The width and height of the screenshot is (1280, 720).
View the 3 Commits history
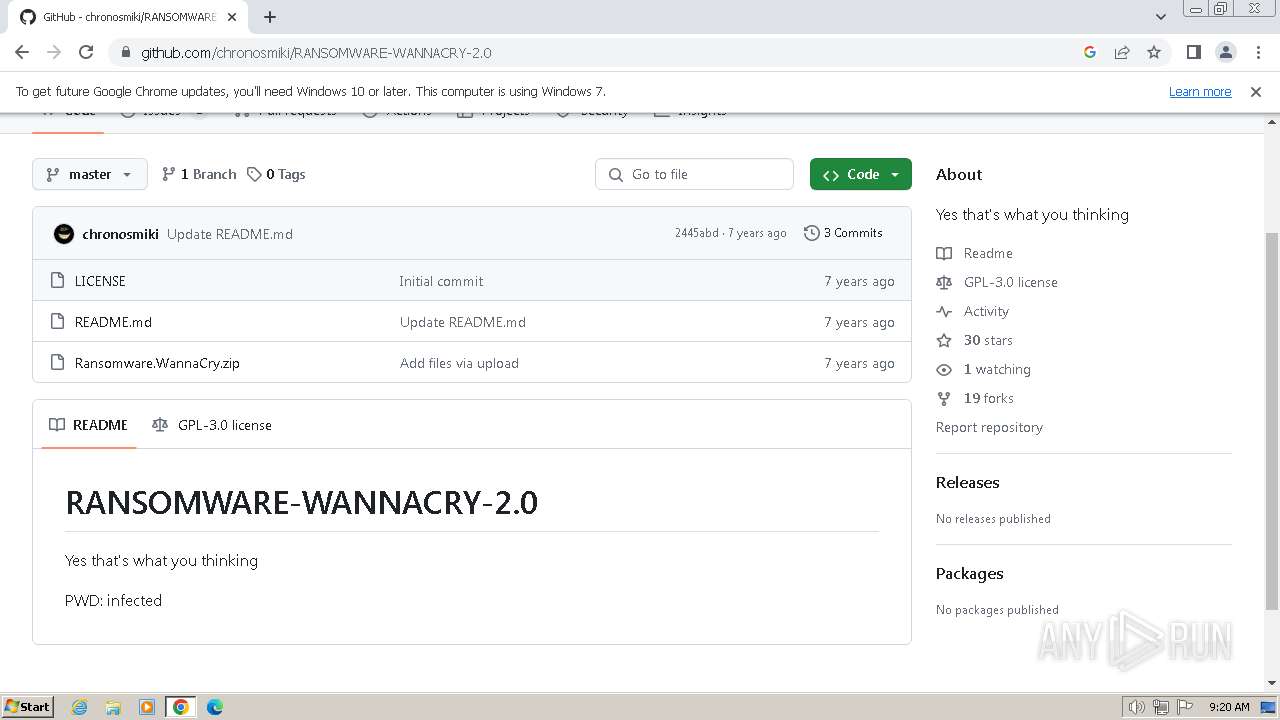tap(843, 233)
